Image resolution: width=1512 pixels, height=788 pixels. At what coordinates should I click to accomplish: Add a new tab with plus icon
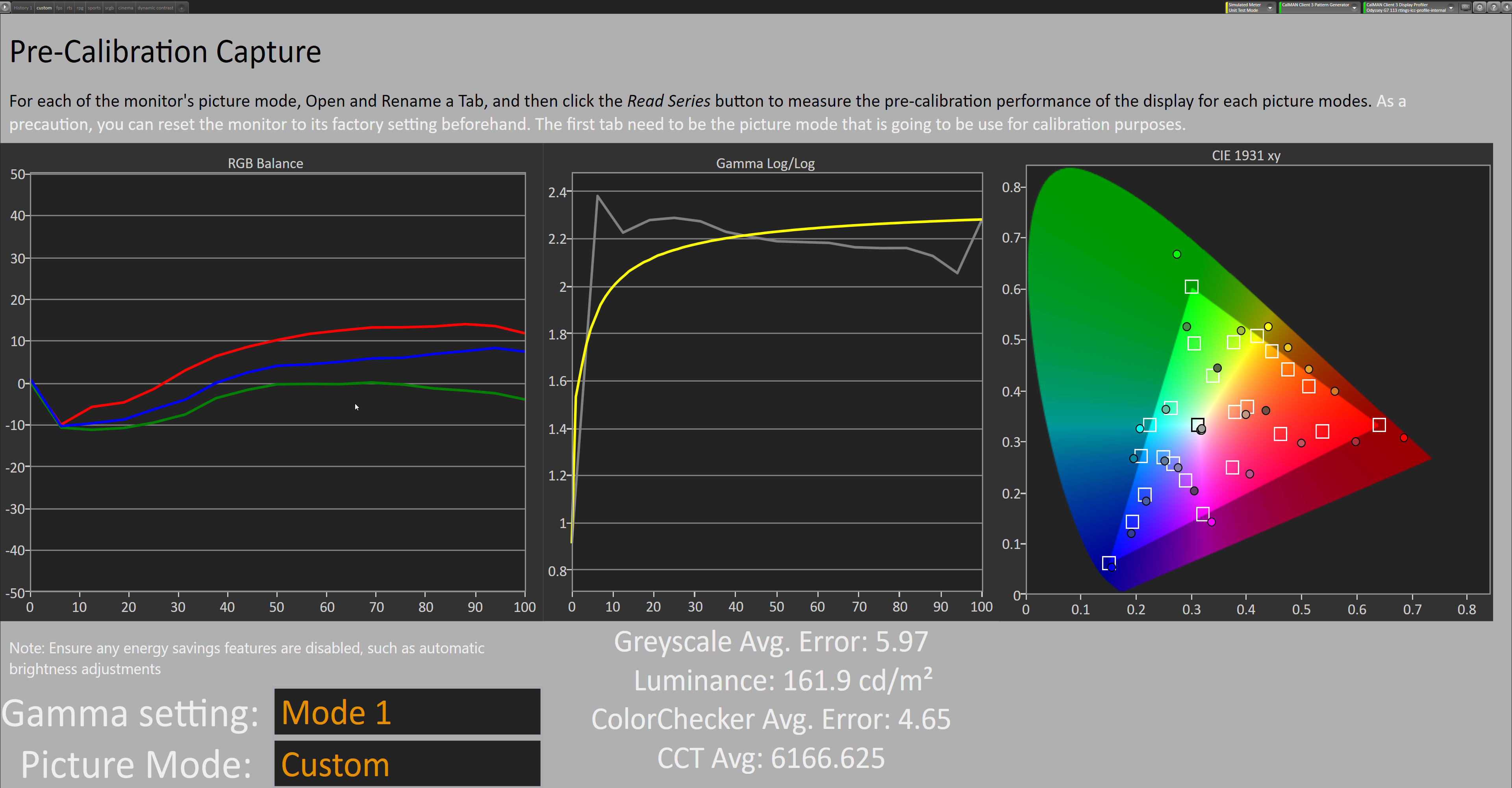pos(182,7)
